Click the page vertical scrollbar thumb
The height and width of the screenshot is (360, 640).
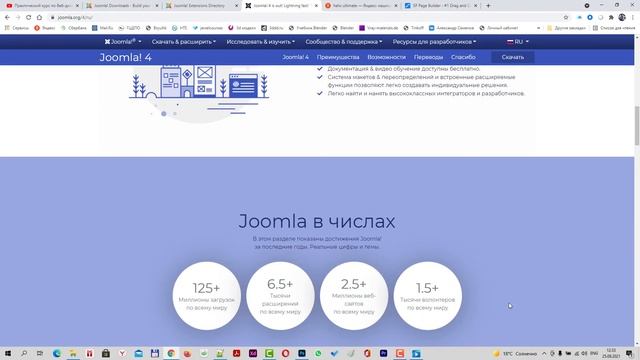point(637,125)
